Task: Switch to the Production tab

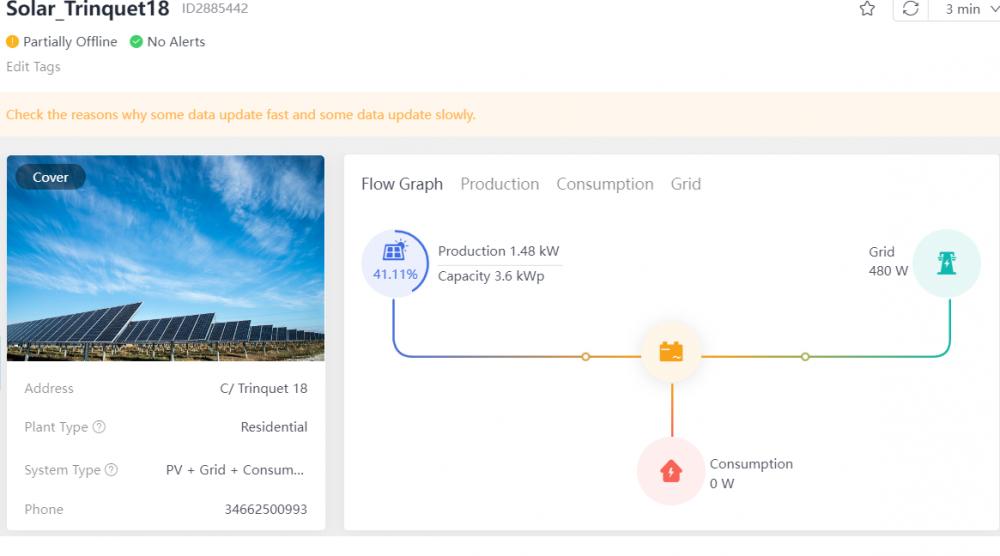Action: tap(499, 184)
